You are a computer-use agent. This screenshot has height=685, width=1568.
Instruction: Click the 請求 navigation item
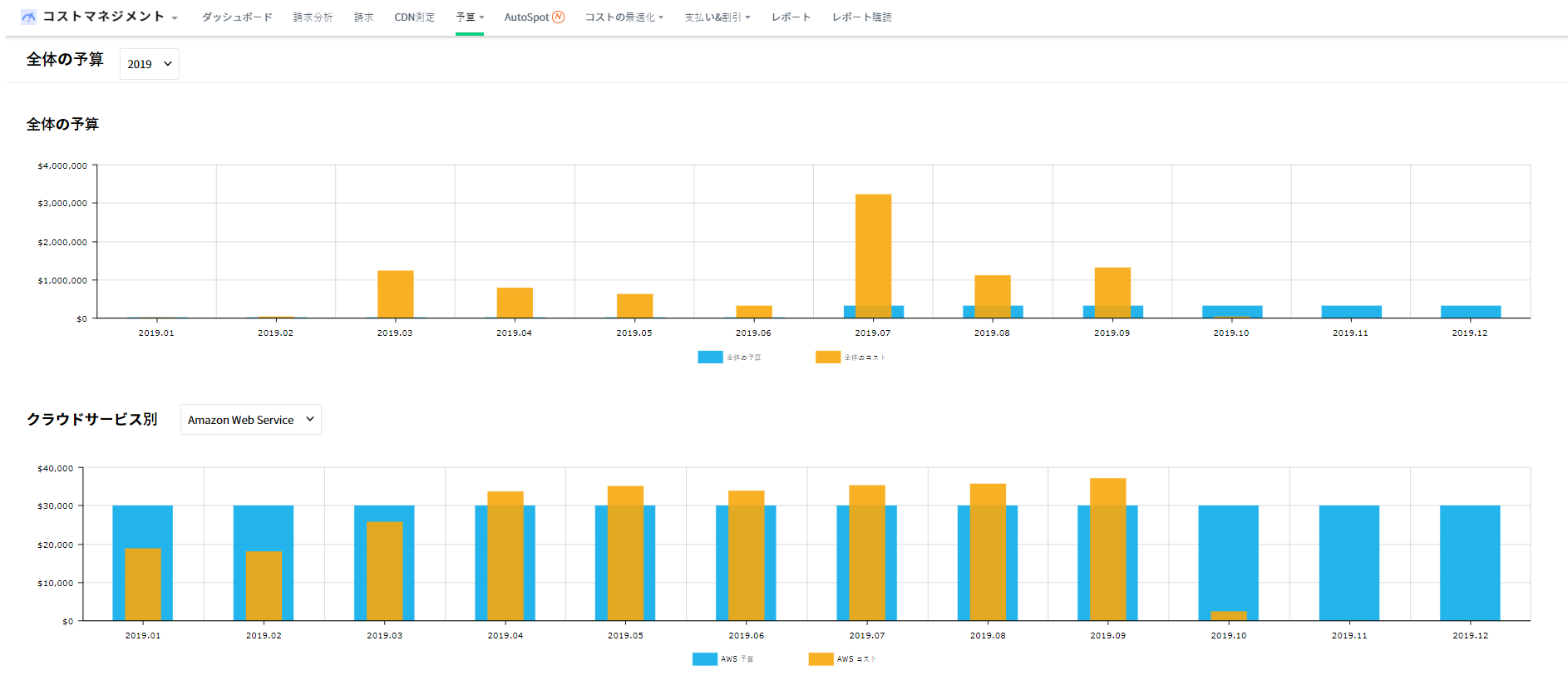point(363,17)
